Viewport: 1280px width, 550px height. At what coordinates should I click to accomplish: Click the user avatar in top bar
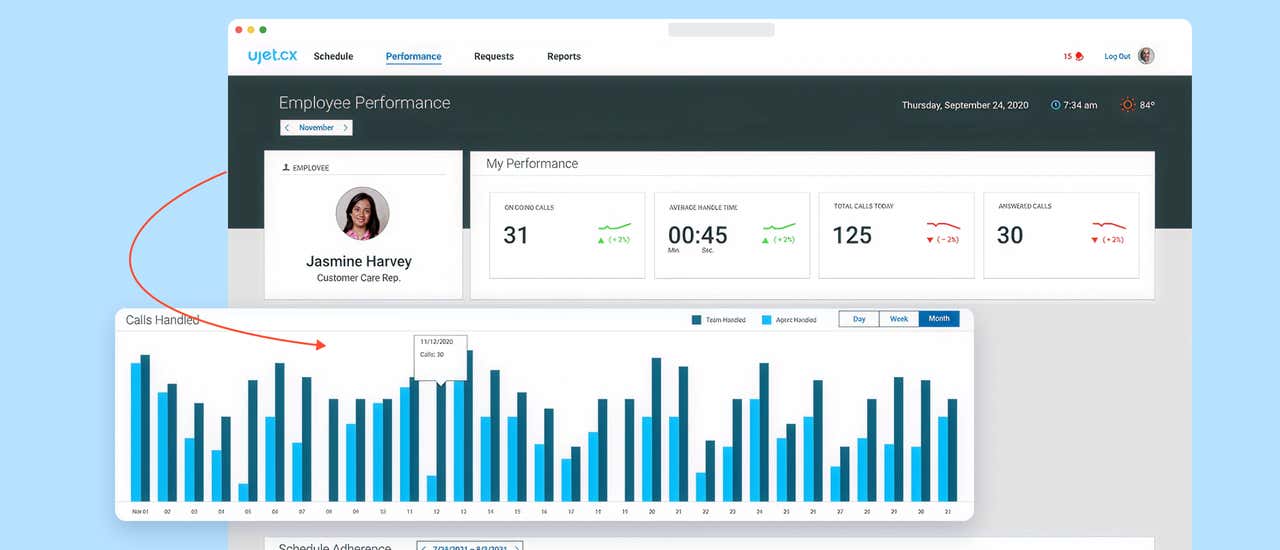[x=1146, y=56]
